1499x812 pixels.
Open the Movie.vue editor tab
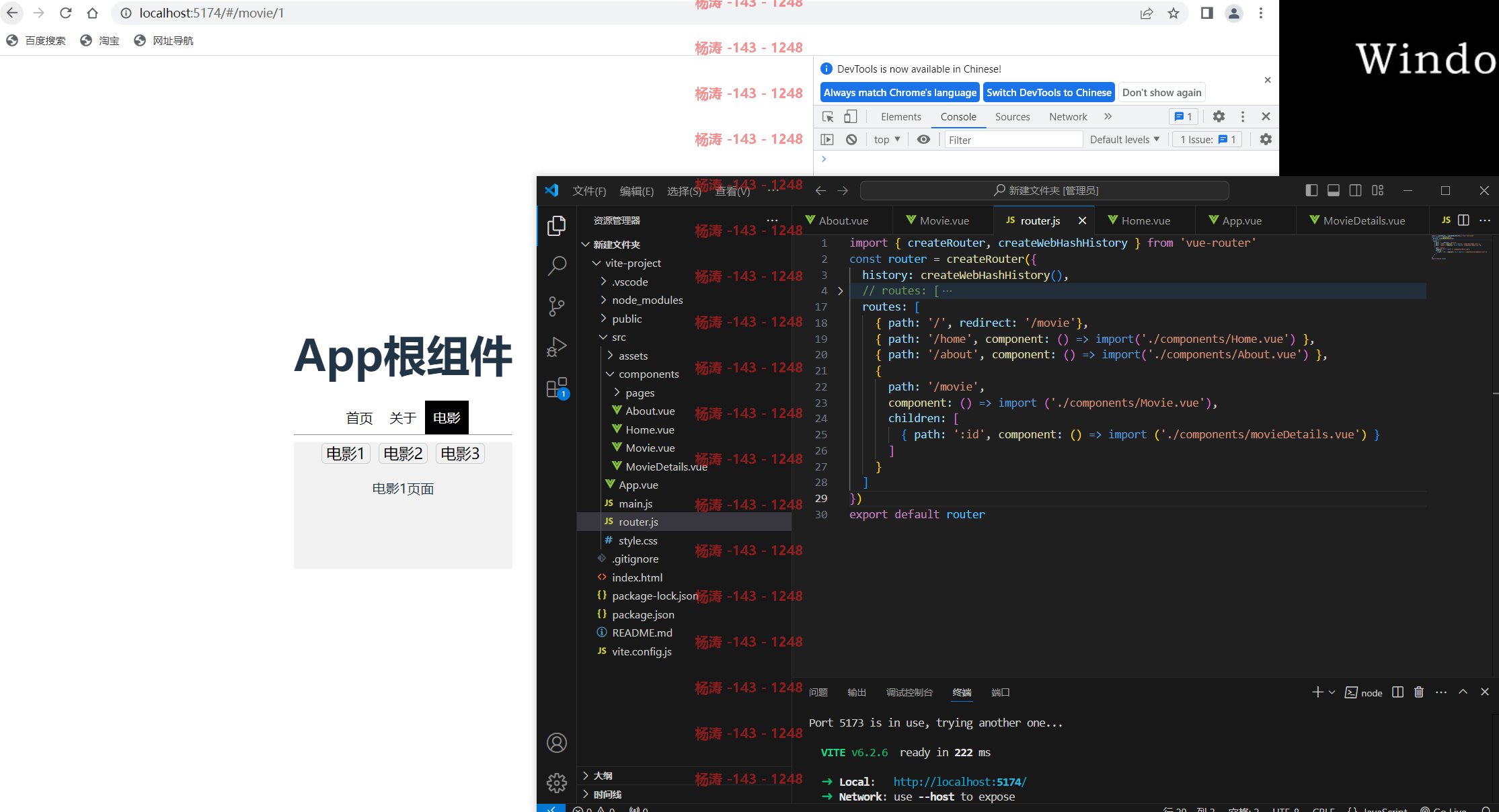(943, 220)
